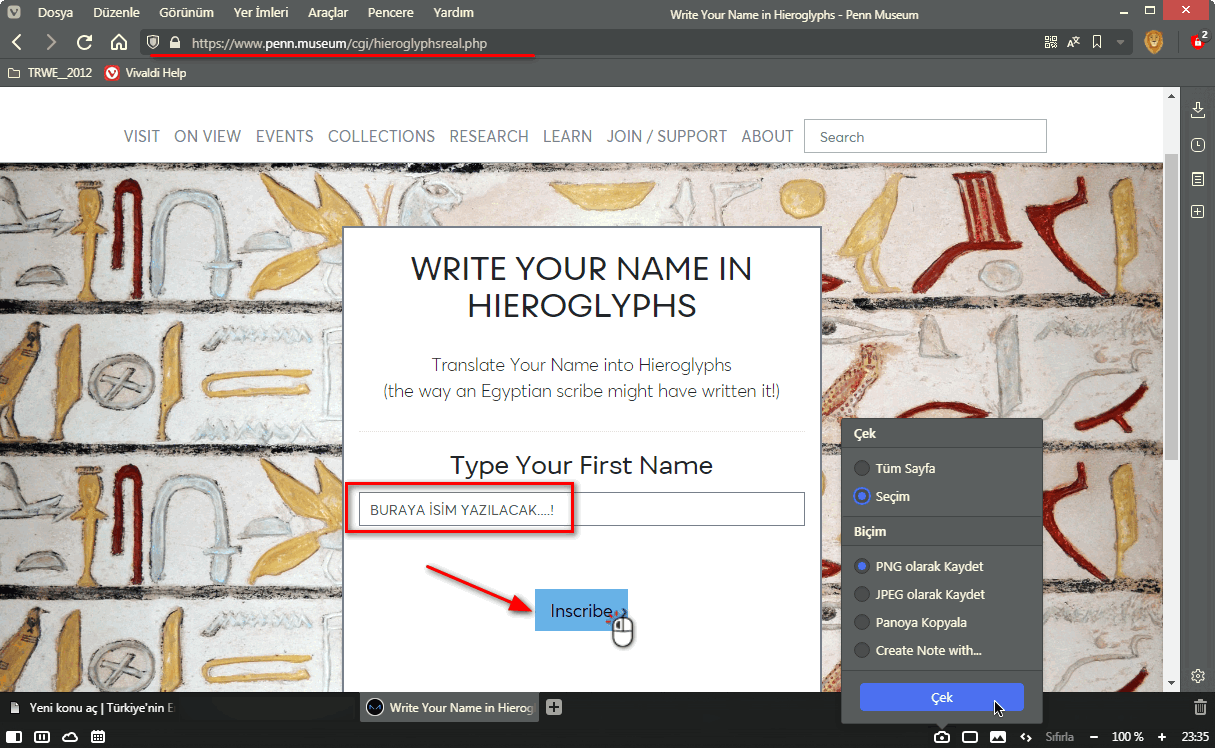Bookmark this page
The height and width of the screenshot is (748, 1215).
(x=1097, y=42)
